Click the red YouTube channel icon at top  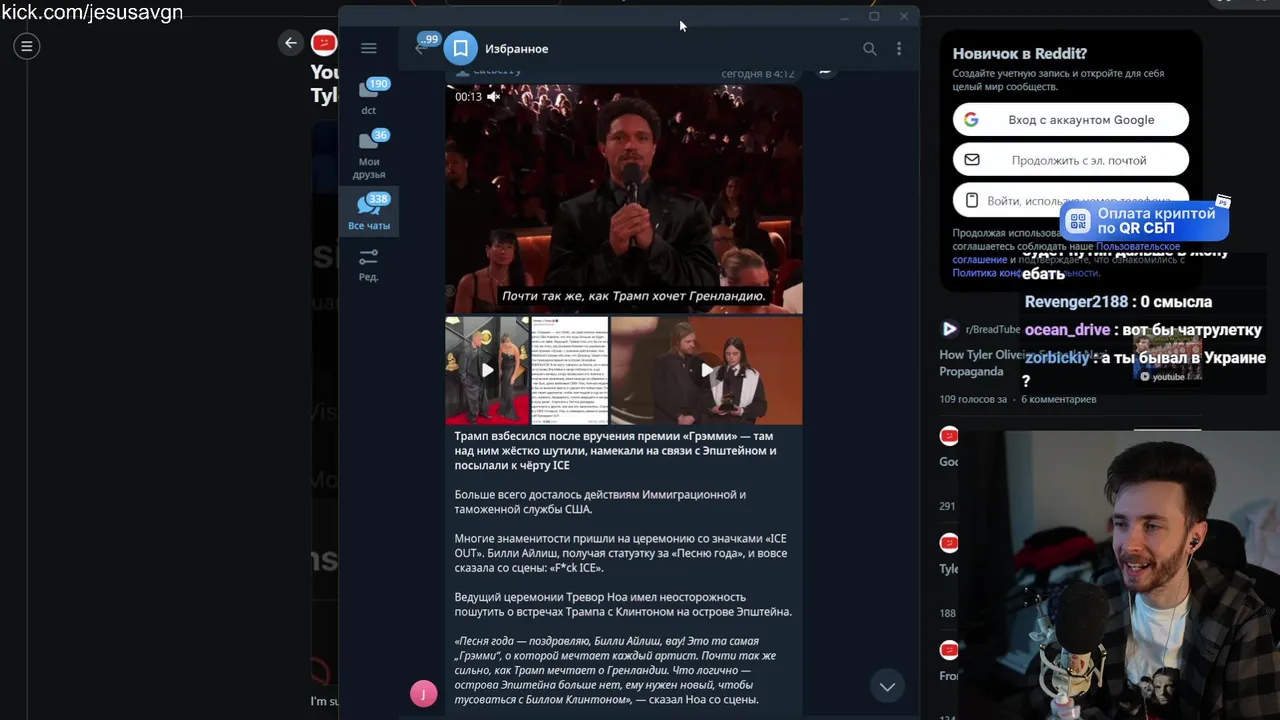pyautogui.click(x=324, y=42)
